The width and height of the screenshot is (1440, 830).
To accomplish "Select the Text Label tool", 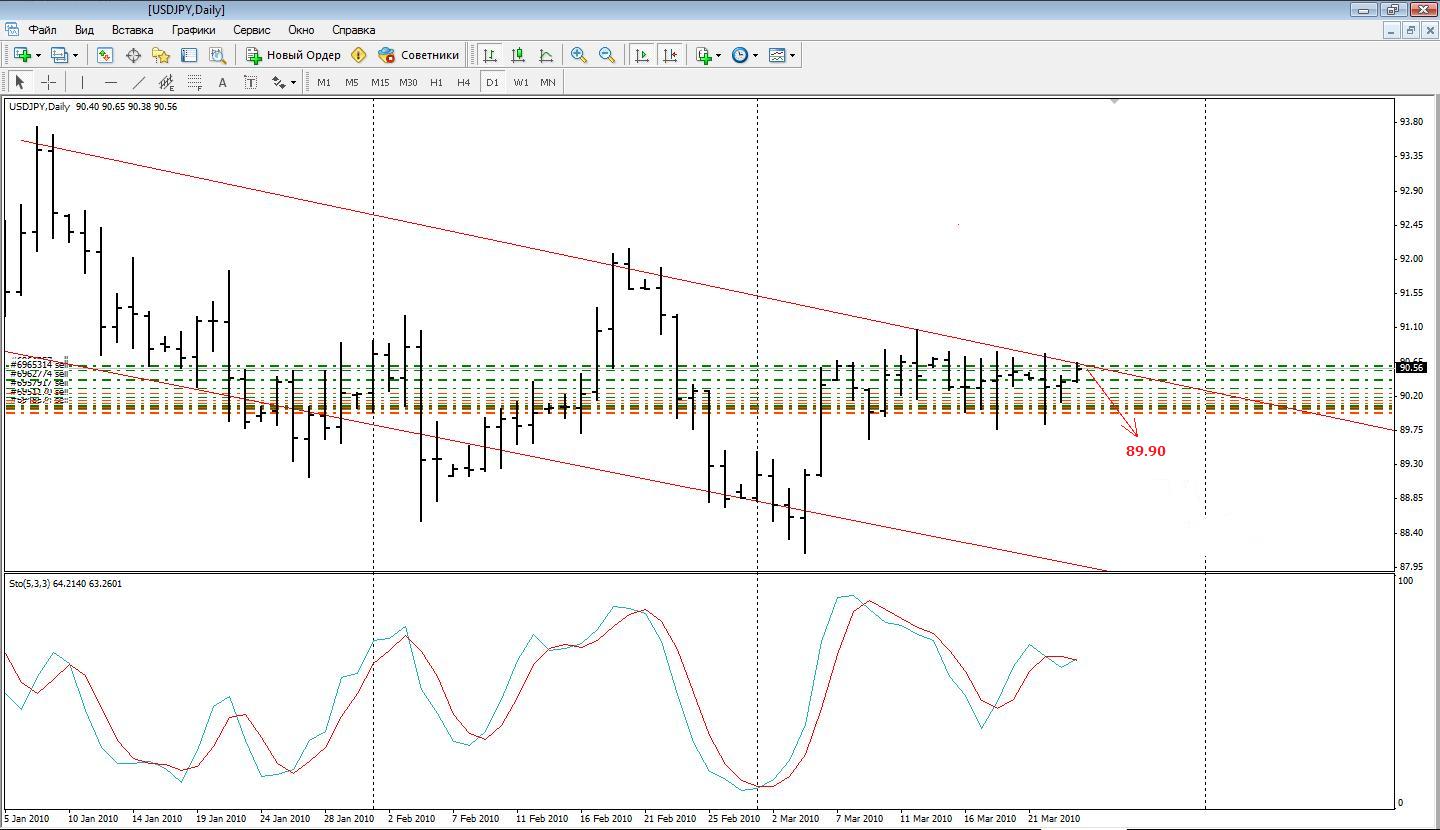I will (250, 82).
